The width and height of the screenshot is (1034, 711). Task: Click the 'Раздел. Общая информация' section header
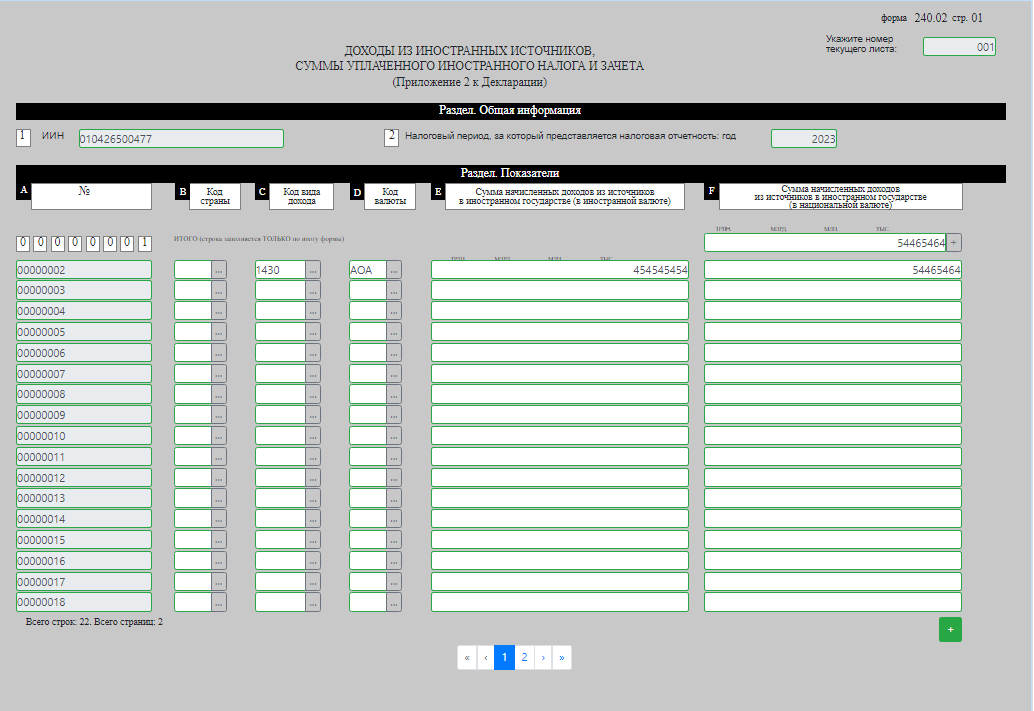coord(510,111)
